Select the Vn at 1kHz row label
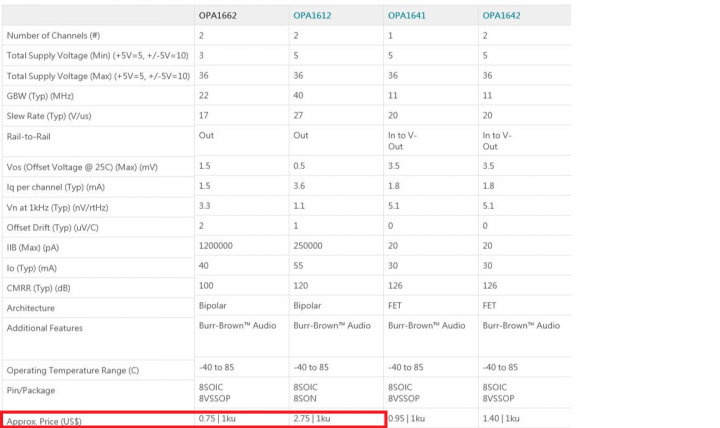Screen dimensions: 720x428 pos(57,208)
